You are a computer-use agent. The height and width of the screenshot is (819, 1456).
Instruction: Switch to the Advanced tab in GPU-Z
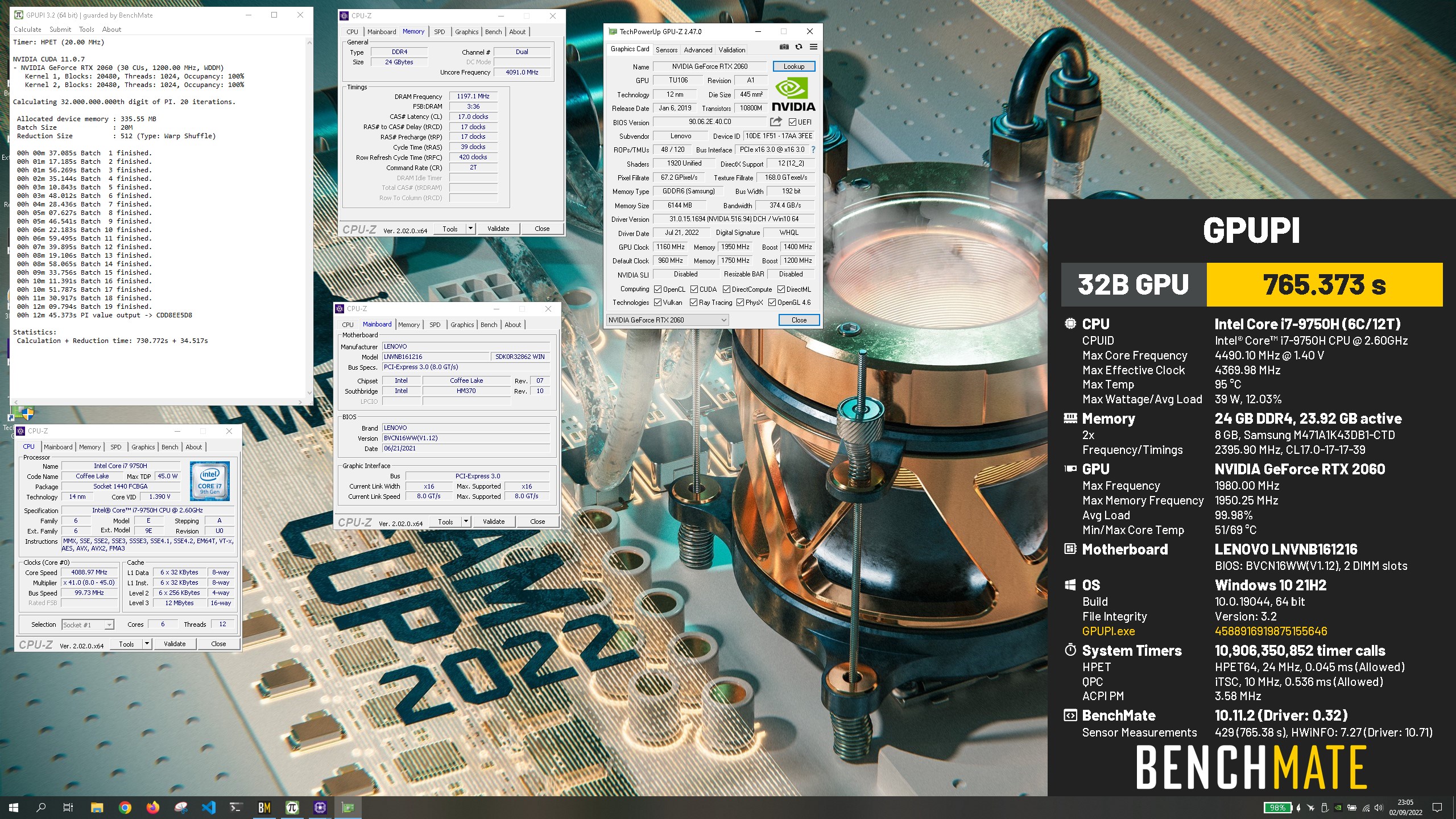point(698,50)
